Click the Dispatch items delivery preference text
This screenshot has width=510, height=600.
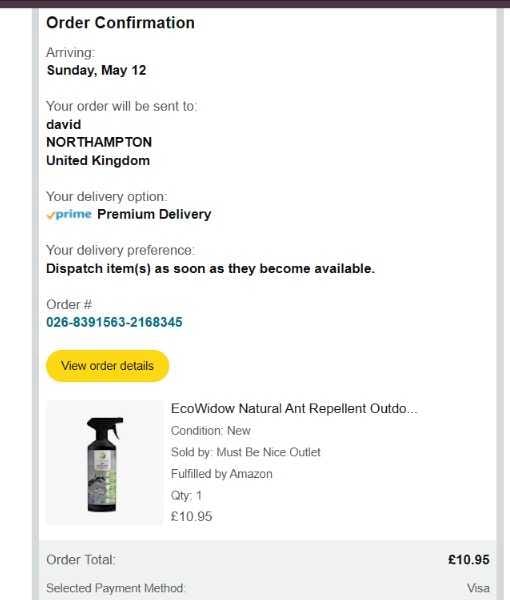(210, 269)
